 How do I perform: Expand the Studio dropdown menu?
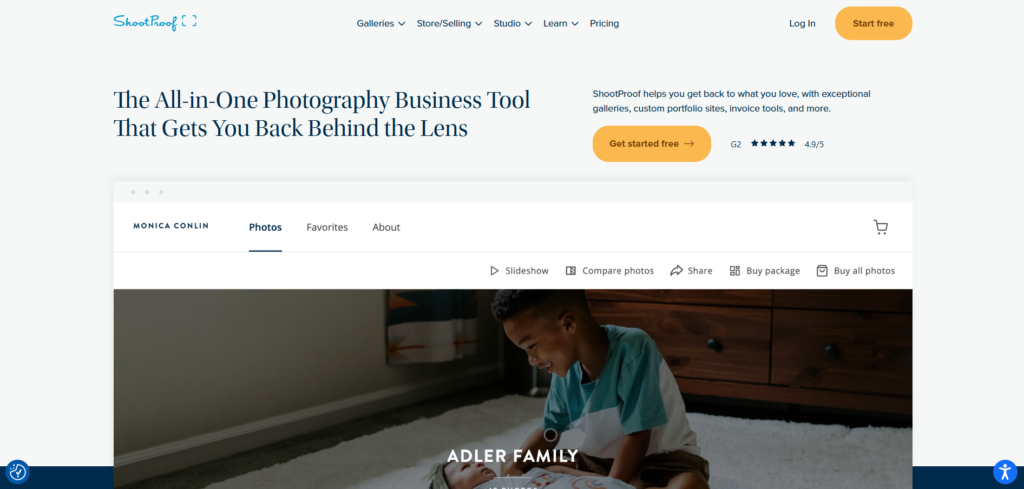click(x=513, y=24)
